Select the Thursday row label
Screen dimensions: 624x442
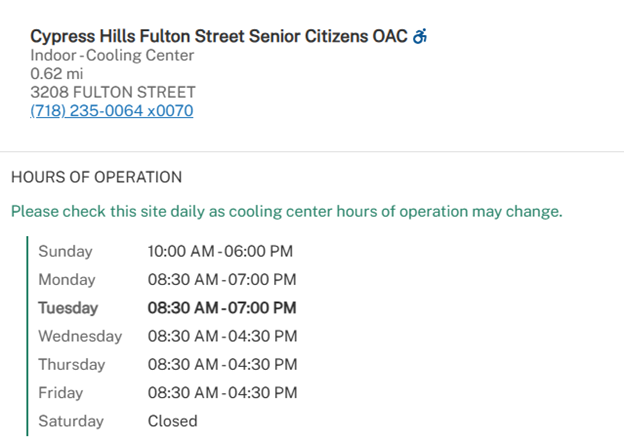click(x=74, y=364)
